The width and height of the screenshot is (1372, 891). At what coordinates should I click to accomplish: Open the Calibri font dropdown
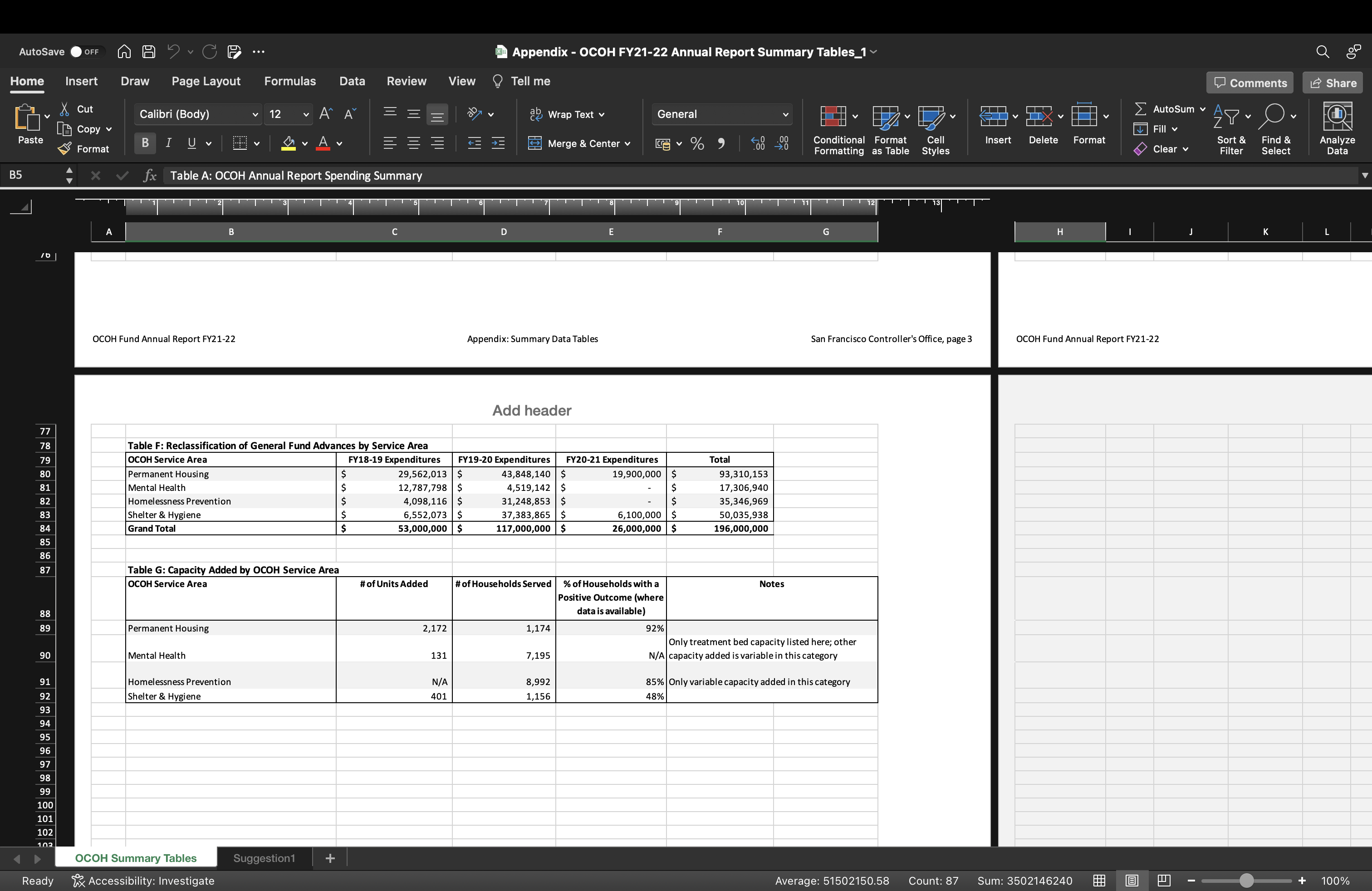(x=255, y=114)
